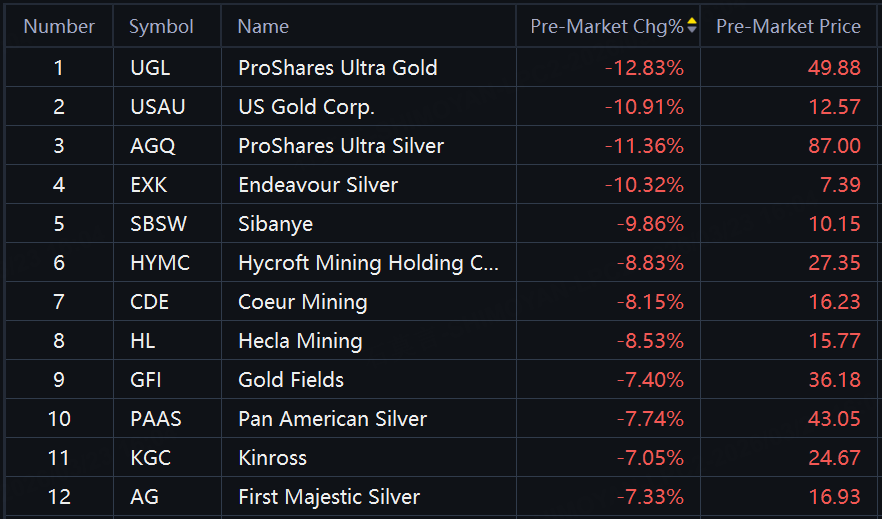Click the Pre-Market Price column header

click(788, 27)
